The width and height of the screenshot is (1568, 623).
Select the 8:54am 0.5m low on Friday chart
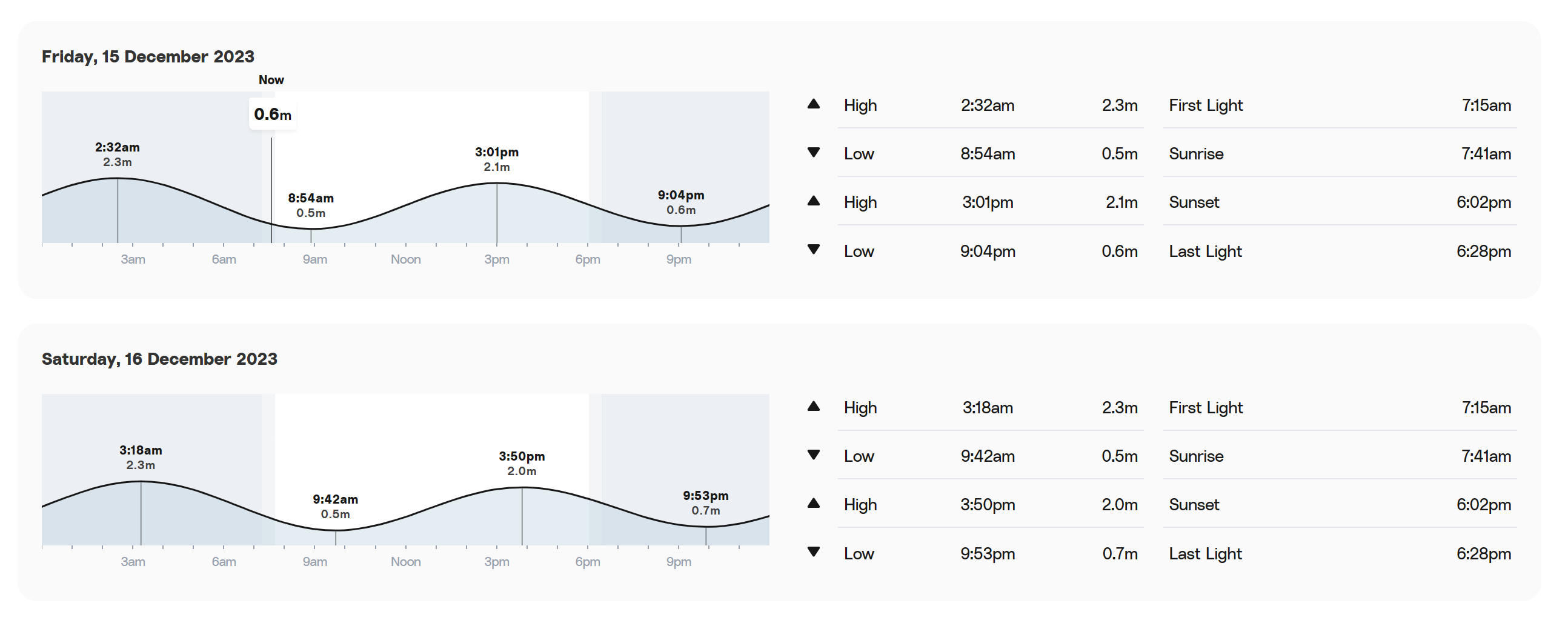(311, 205)
